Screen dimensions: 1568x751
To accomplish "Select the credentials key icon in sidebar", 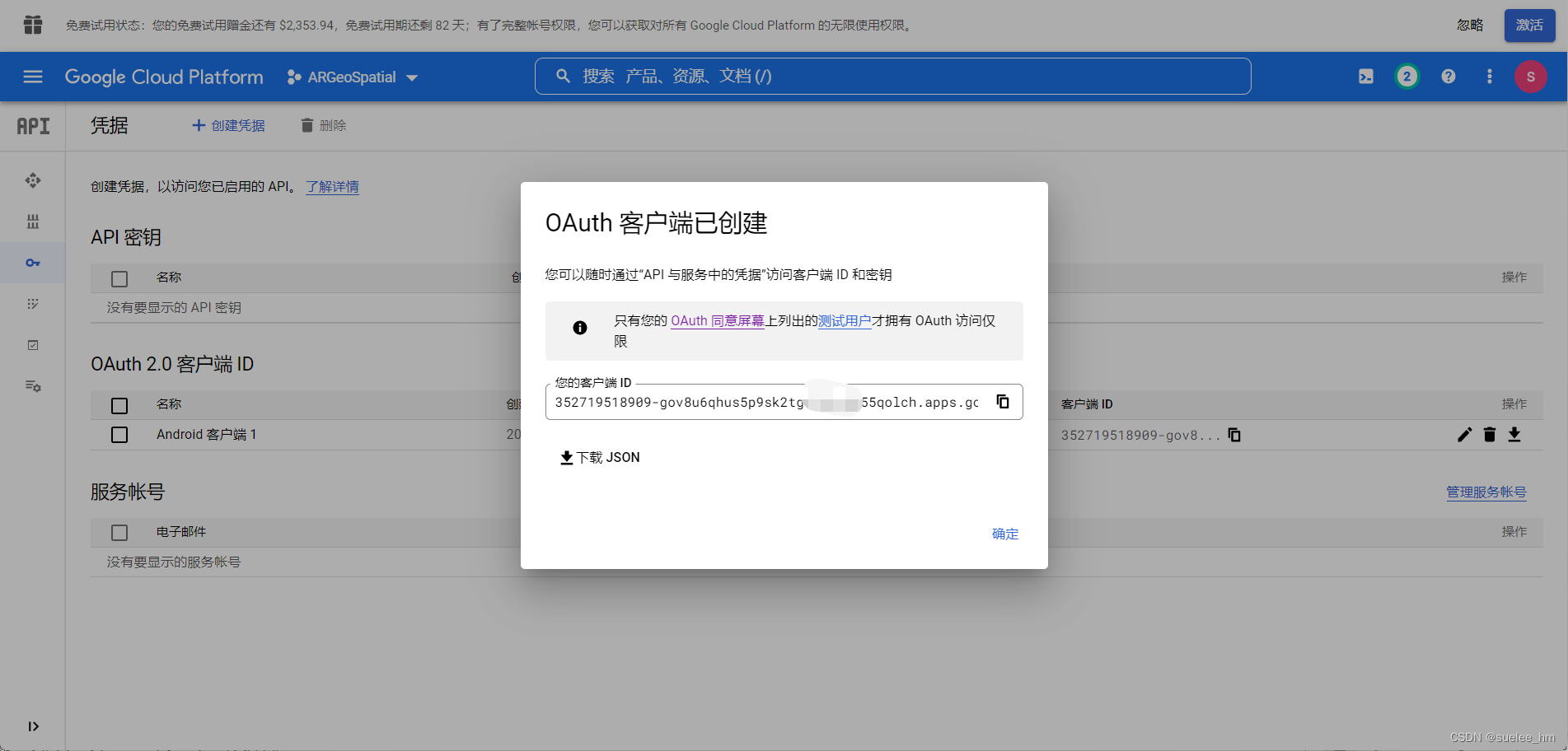I will coord(33,263).
